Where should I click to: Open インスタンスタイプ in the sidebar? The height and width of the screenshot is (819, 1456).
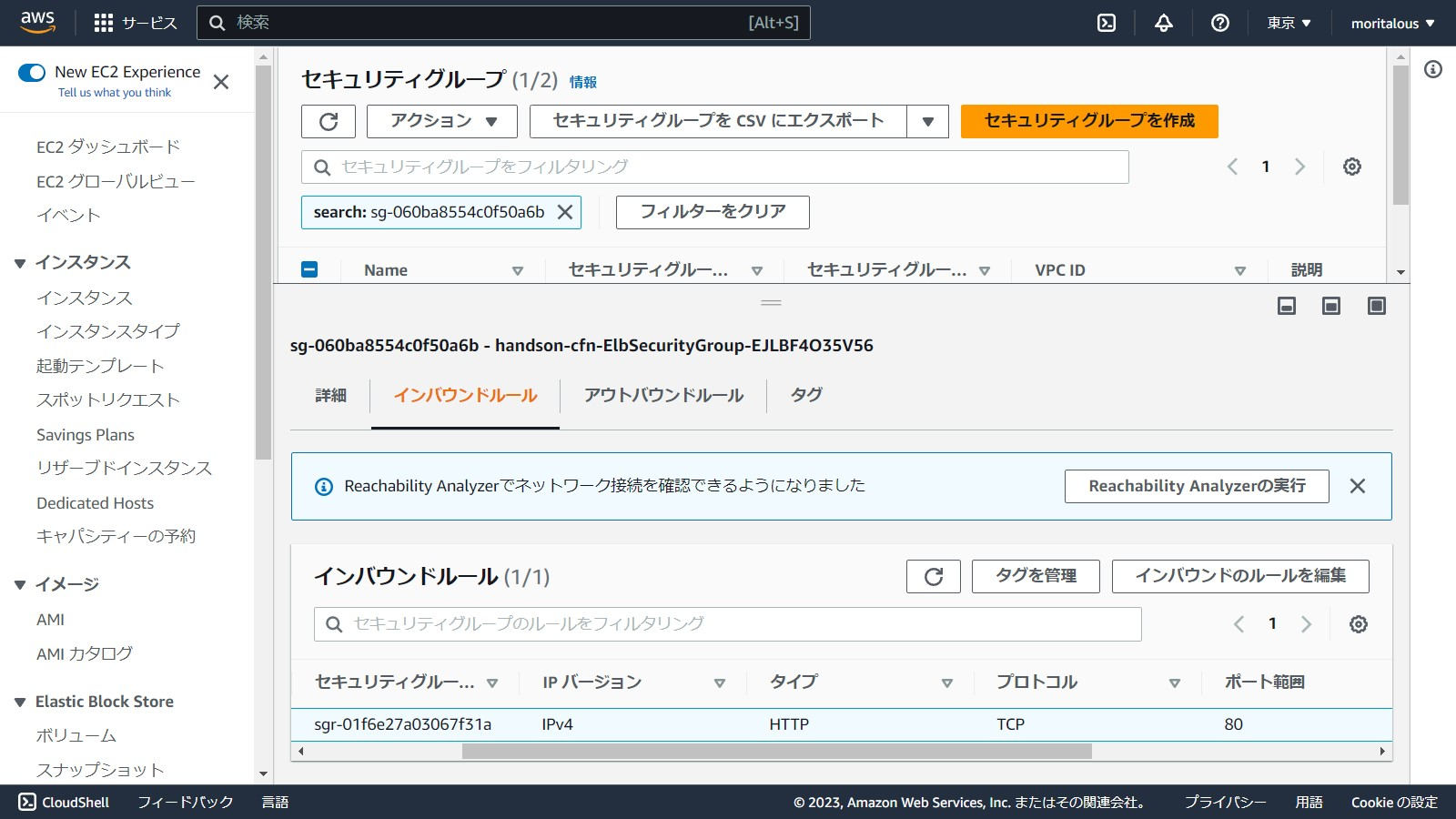pyautogui.click(x=108, y=331)
